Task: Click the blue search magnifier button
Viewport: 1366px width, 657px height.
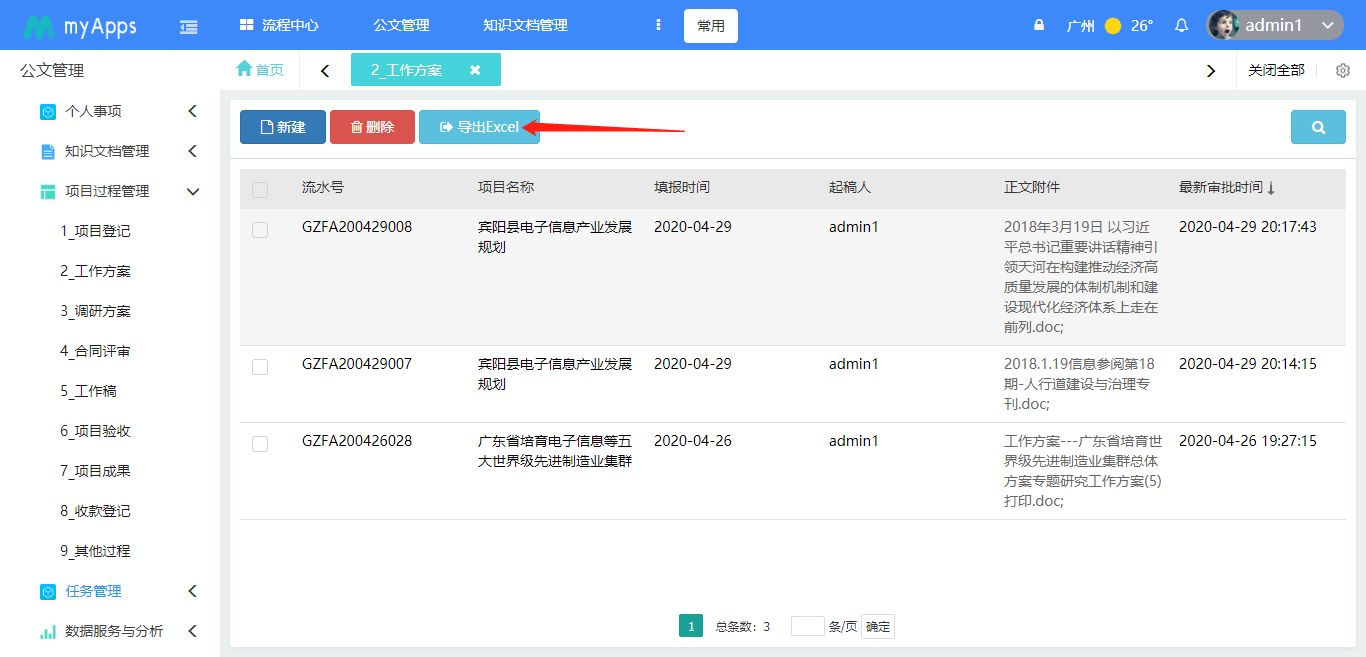Action: [x=1318, y=128]
